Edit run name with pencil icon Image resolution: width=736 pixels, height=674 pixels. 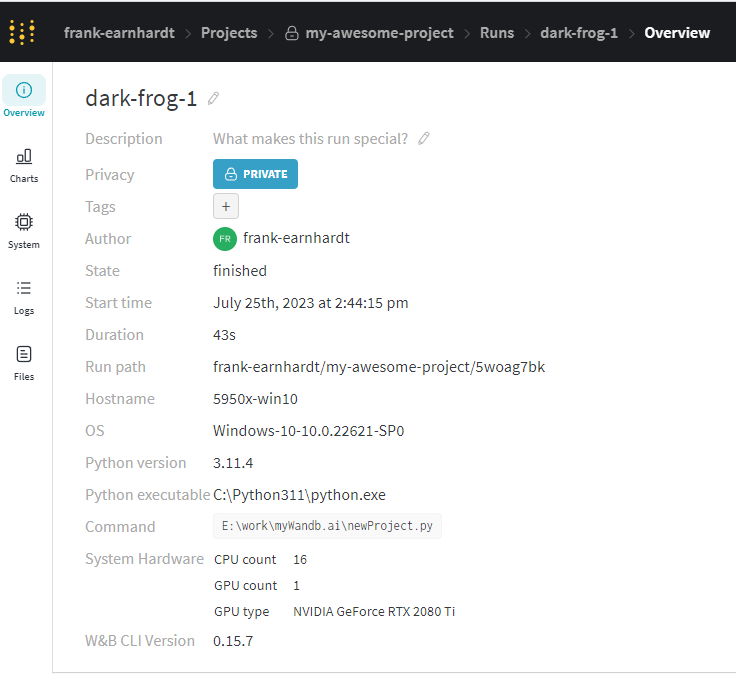(214, 98)
